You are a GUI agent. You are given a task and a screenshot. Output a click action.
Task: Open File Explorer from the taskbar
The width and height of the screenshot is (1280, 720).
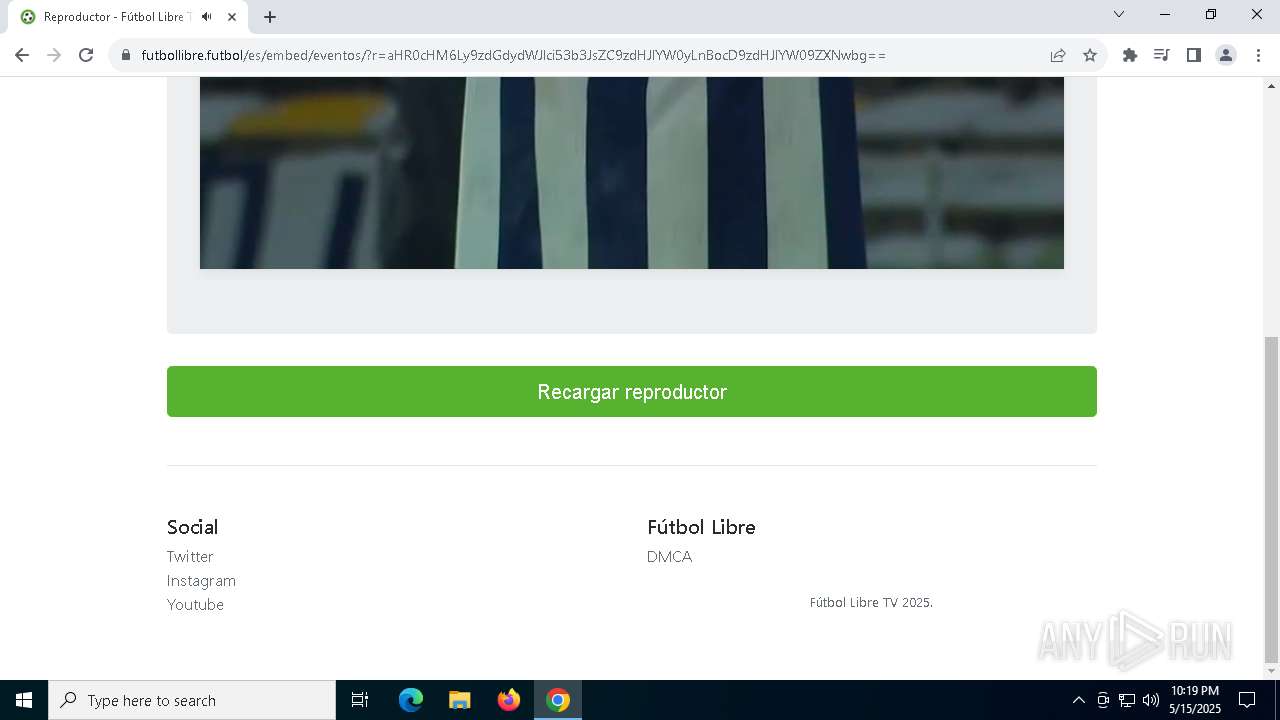click(459, 700)
